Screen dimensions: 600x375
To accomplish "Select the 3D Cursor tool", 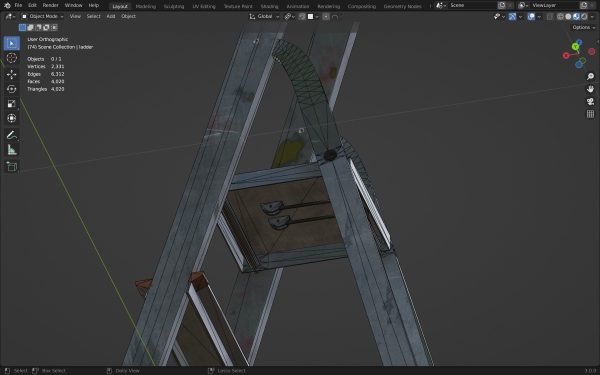I will [x=11, y=58].
